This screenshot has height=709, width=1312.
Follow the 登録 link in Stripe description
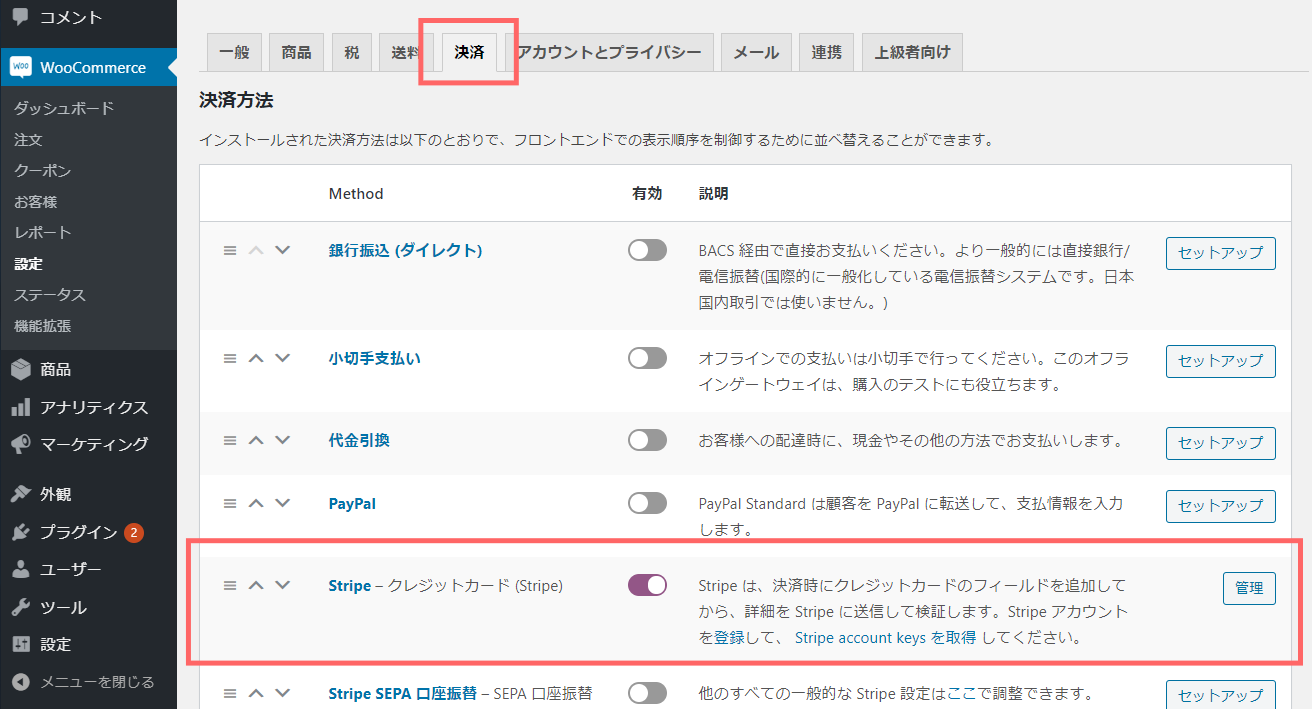[x=729, y=637]
